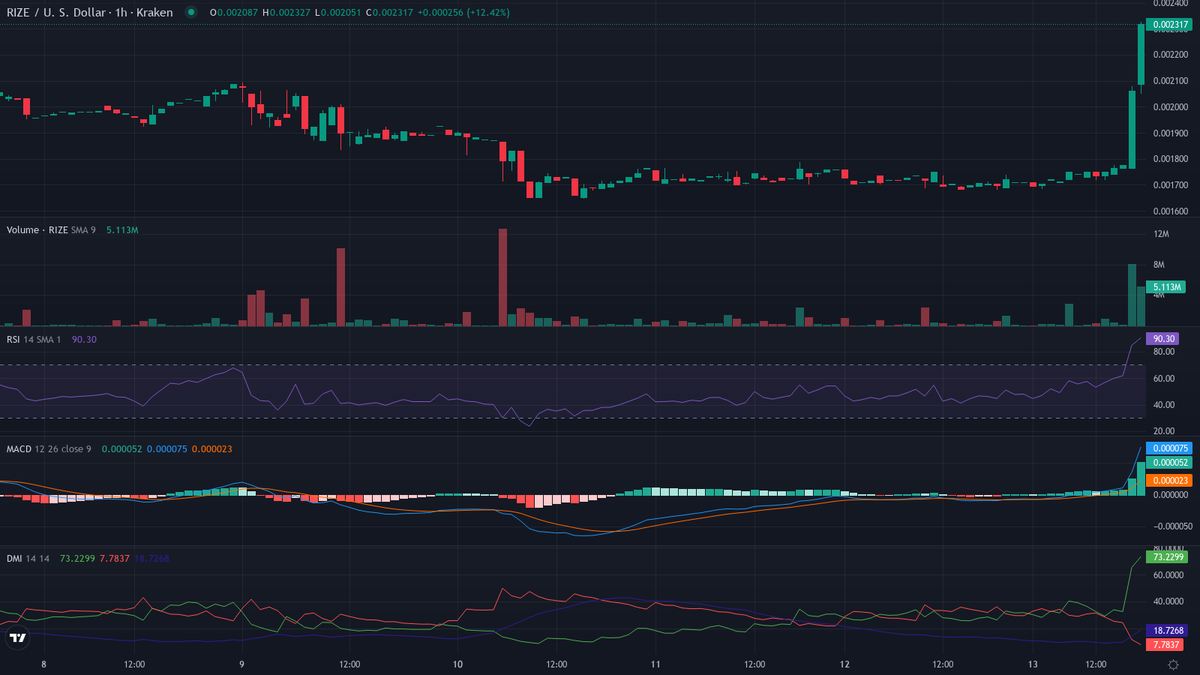Viewport: 1200px width, 675px height.
Task: Click the green 73.2299 value in the DMI legend
Action: (77, 558)
